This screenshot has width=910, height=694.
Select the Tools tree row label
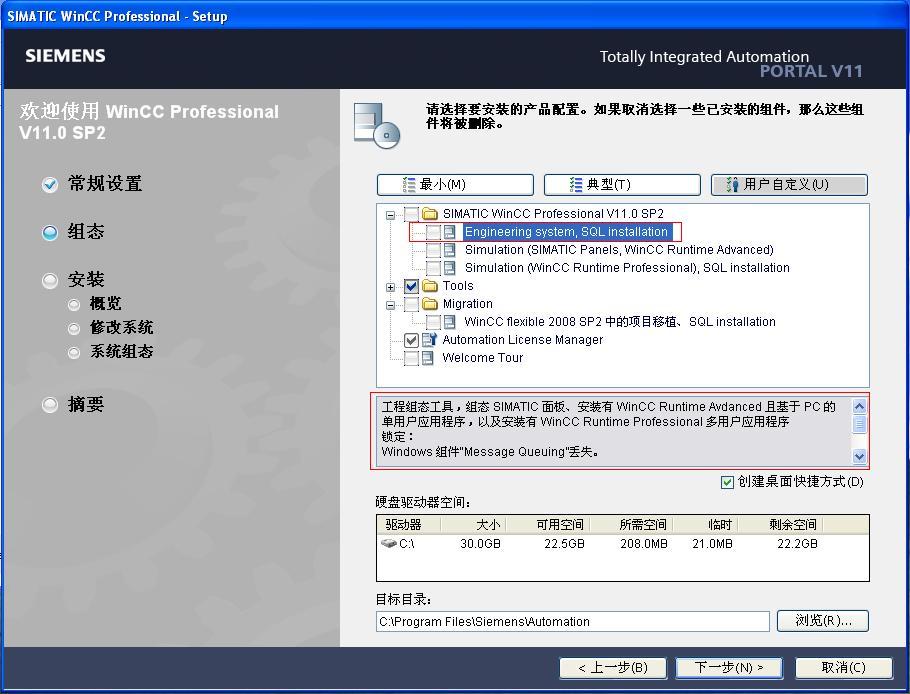pyautogui.click(x=458, y=285)
